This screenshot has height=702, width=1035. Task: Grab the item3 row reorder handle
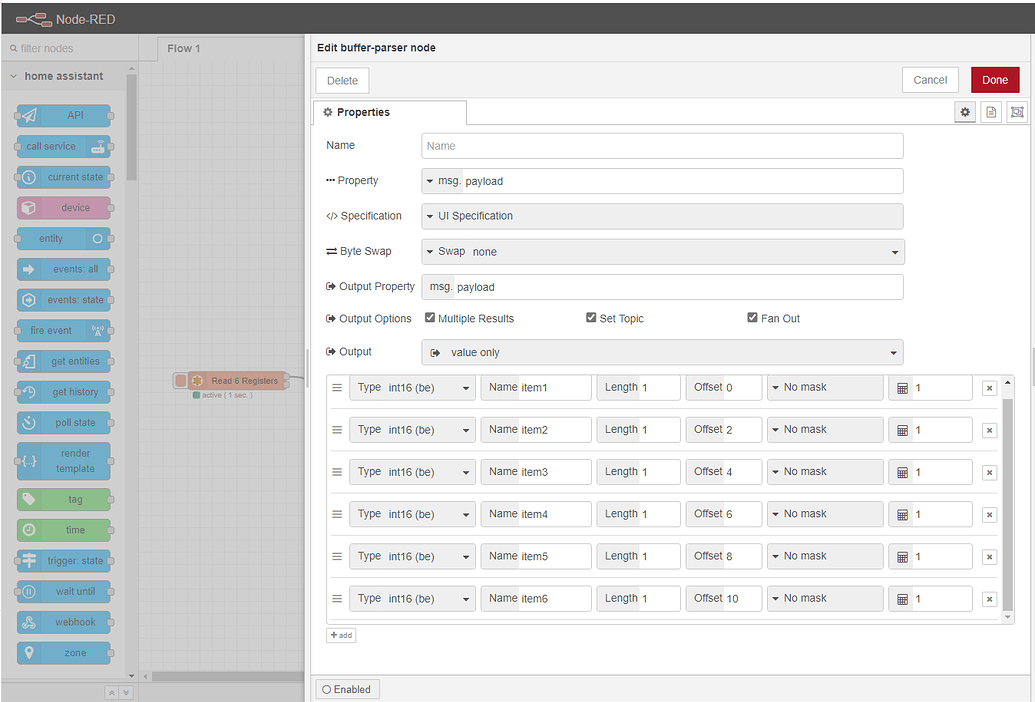pos(337,472)
